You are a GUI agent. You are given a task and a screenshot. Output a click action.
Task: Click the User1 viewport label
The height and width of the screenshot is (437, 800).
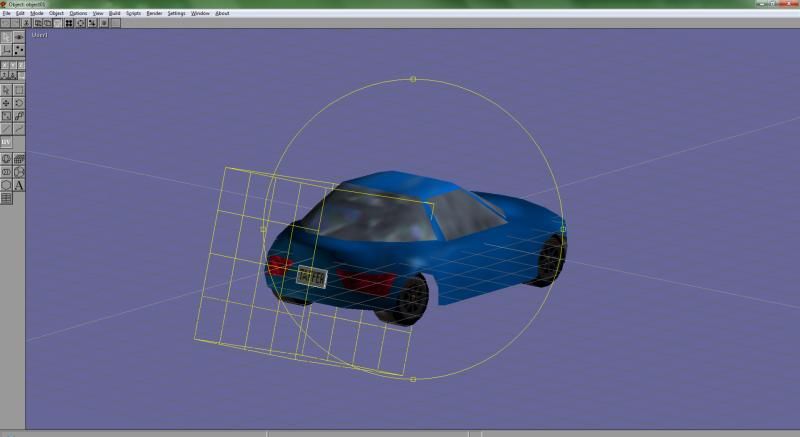(40, 34)
